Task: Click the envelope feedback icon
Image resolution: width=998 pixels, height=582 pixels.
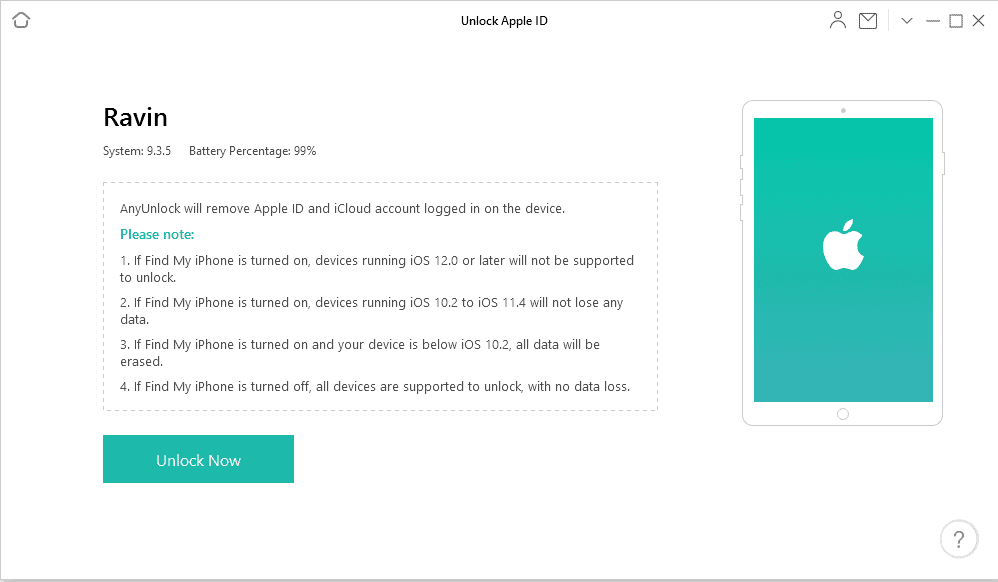Action: [x=868, y=20]
